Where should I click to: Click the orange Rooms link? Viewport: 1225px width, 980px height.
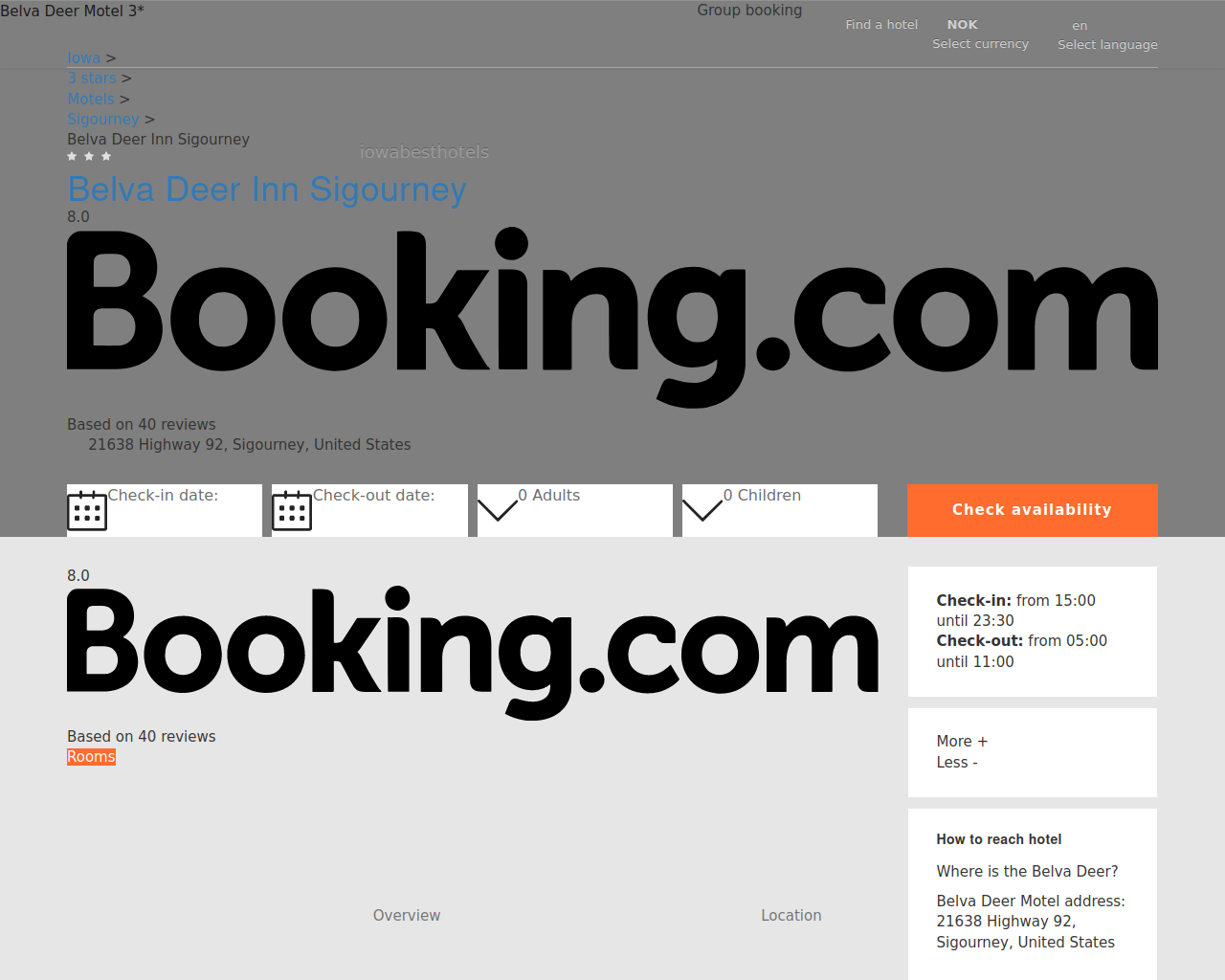[91, 757]
